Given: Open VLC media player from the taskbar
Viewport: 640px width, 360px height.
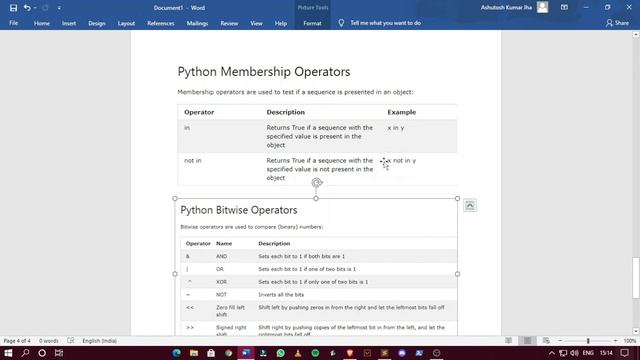Looking at the screenshot, I should (298, 353).
